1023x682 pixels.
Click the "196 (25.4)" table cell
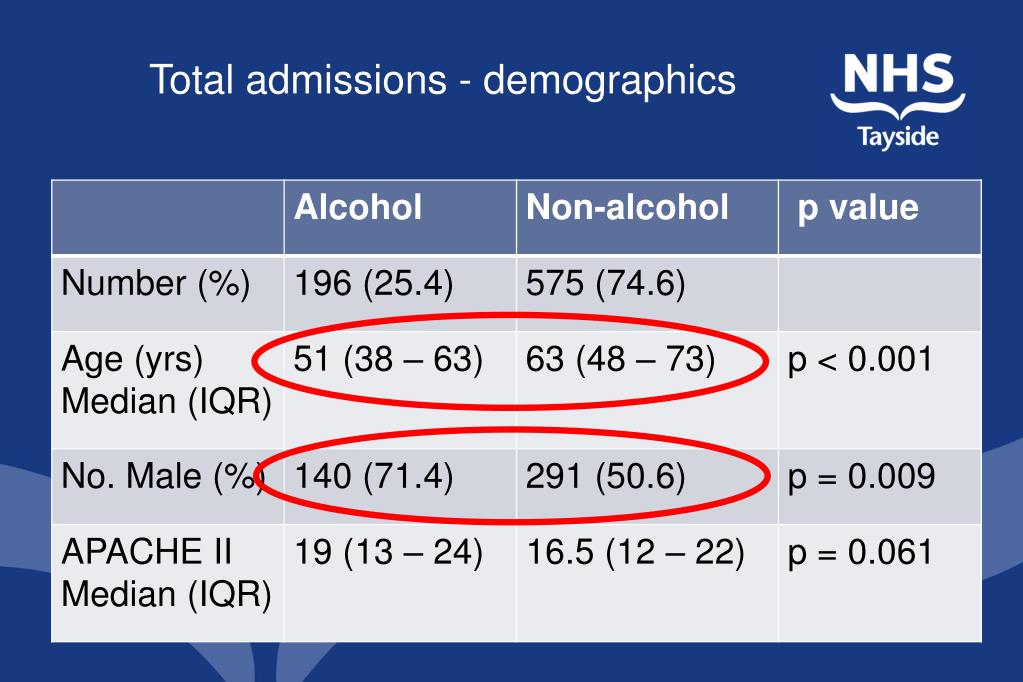[x=374, y=284]
